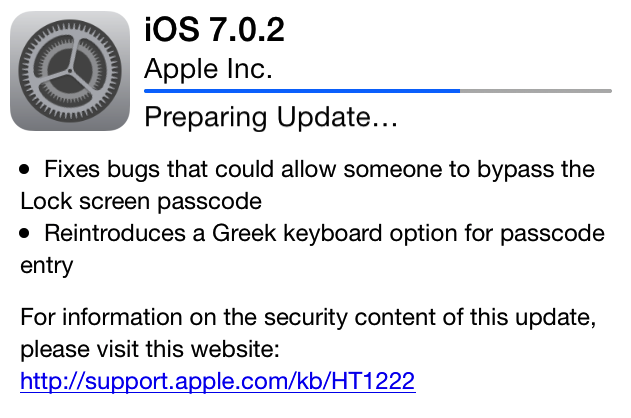Click the word 'entry' below second bullet
The width and height of the screenshot is (631, 418).
tap(47, 265)
